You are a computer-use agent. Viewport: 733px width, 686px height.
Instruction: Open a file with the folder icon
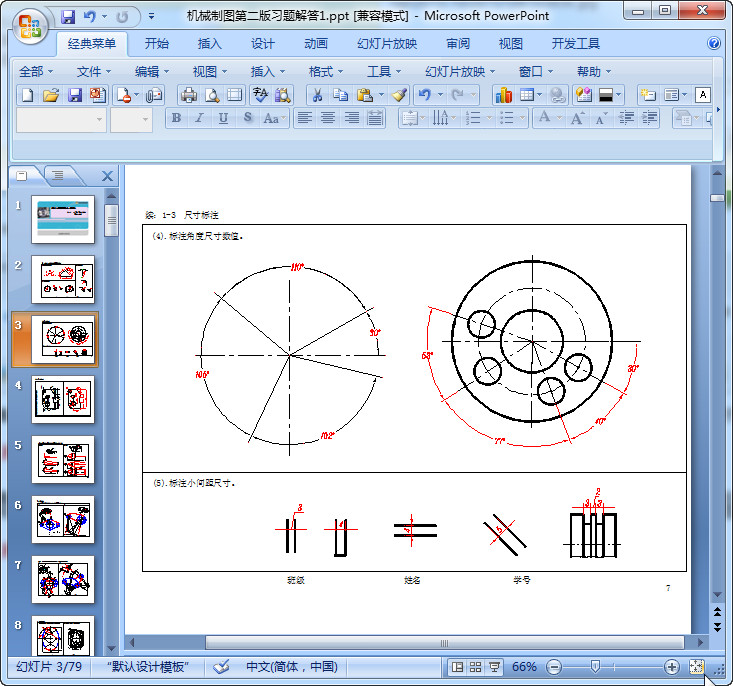tap(51, 95)
